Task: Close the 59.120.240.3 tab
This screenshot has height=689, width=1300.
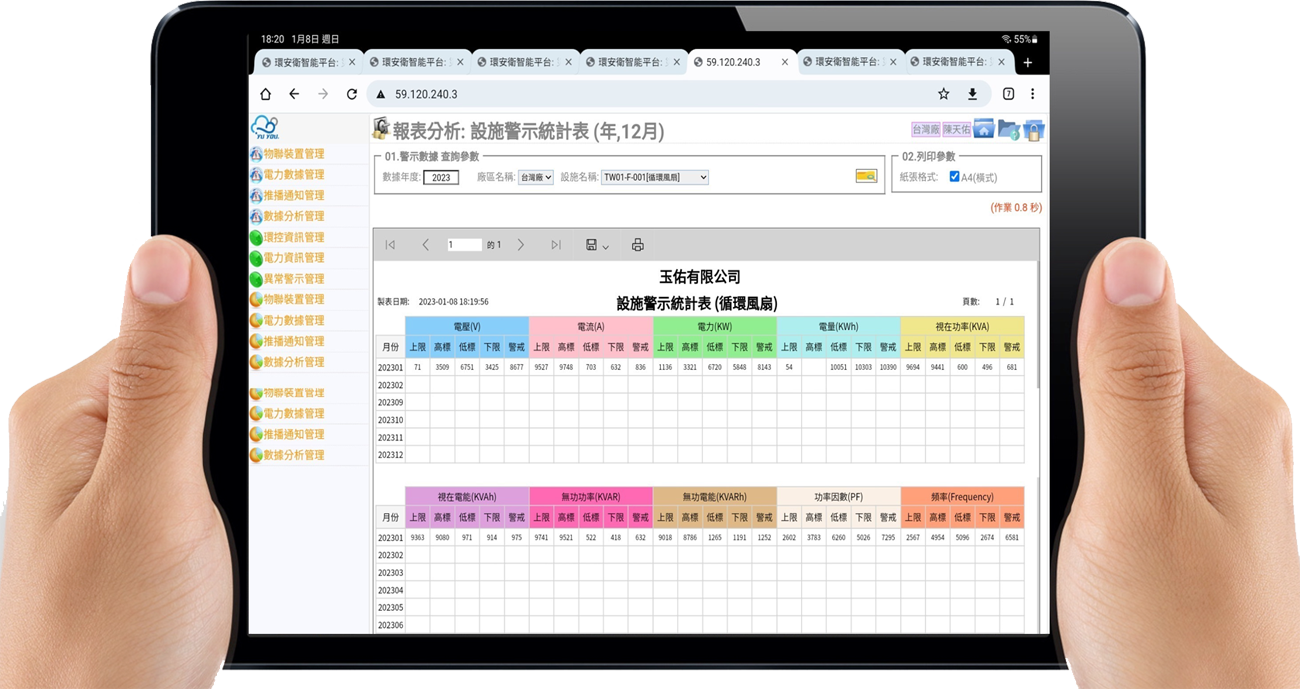Action: (x=785, y=62)
